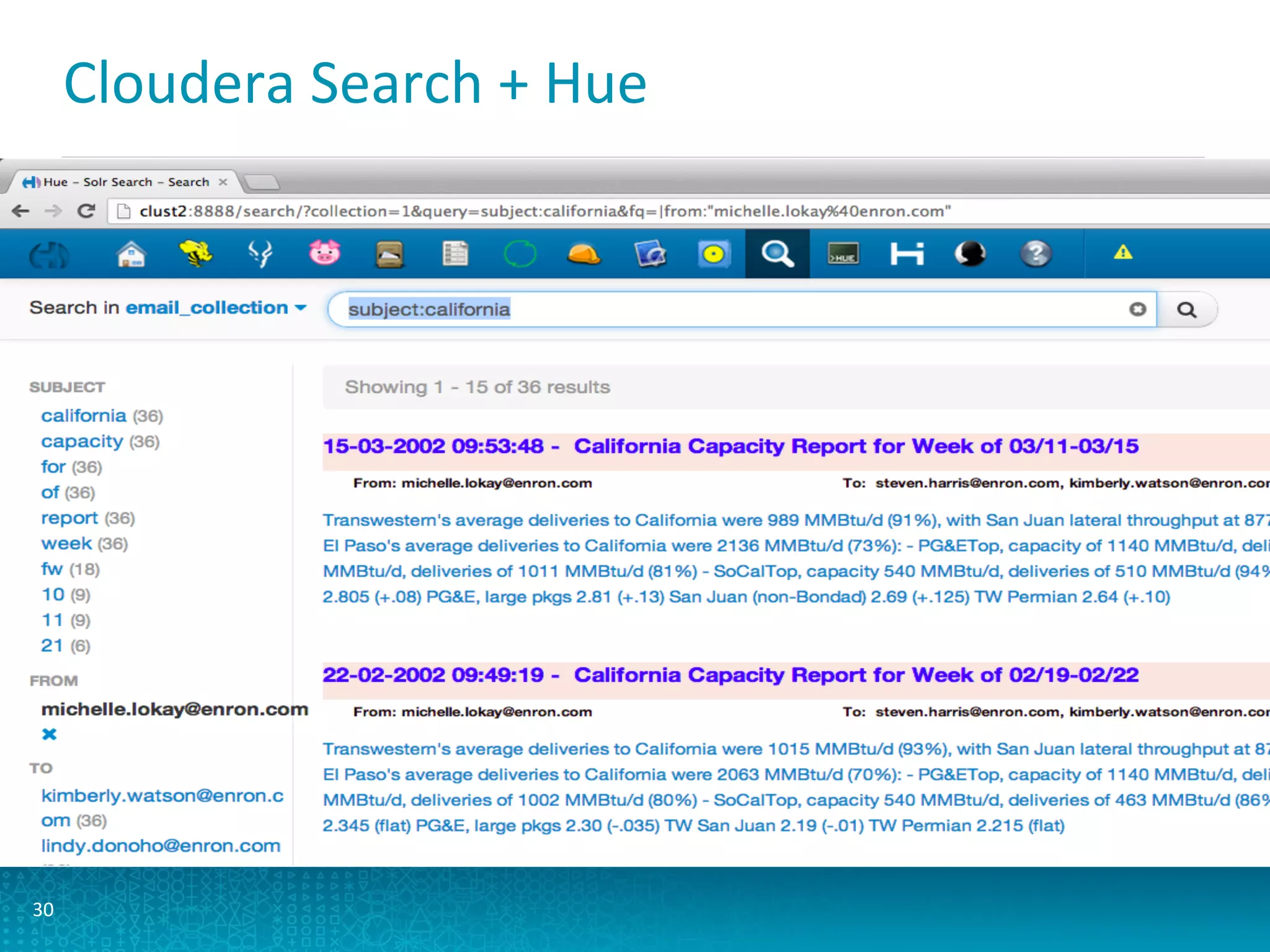The height and width of the screenshot is (952, 1270).
Task: Click second result's Transwestern 1015 MMBtu/d line
Action: (x=796, y=749)
